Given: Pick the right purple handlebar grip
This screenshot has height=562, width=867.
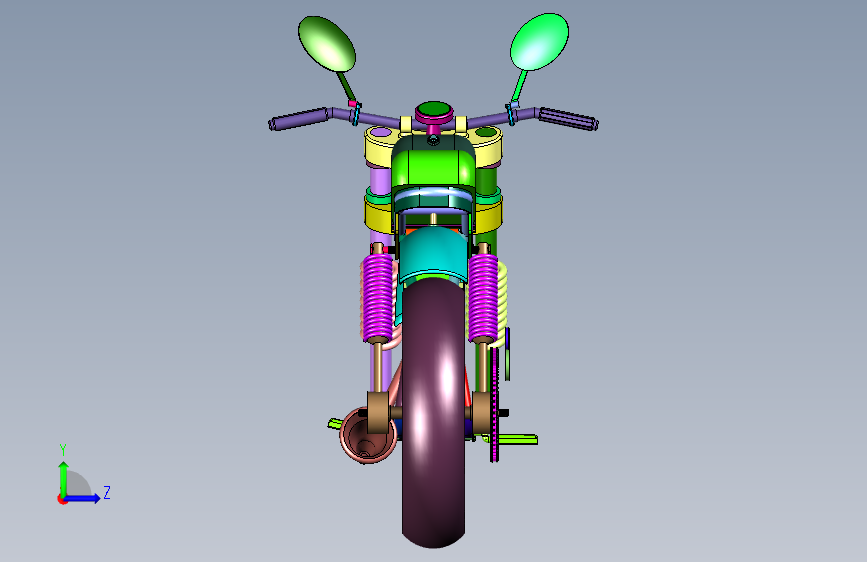Looking at the screenshot, I should tap(568, 119).
